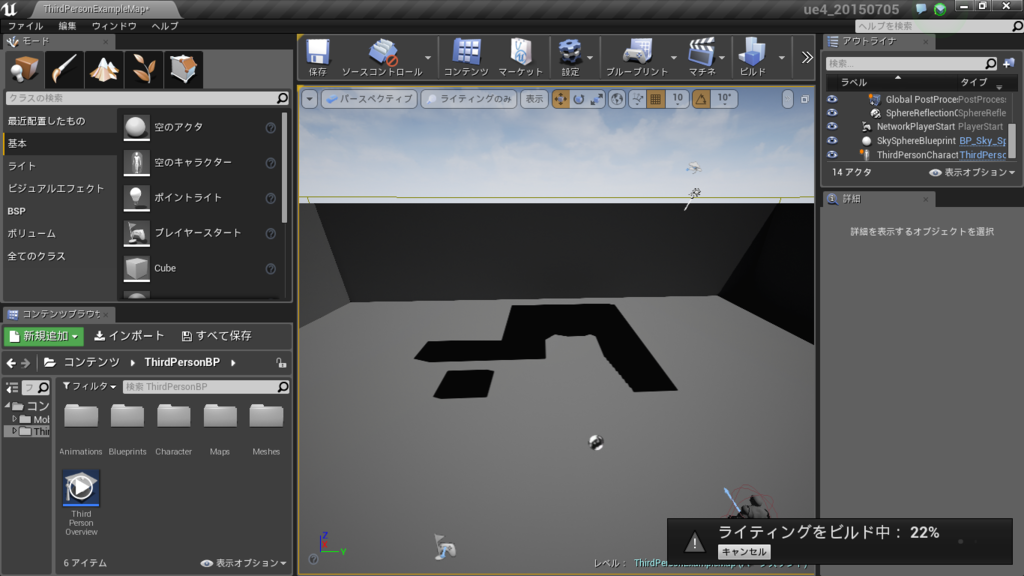Image resolution: width=1024 pixels, height=576 pixels.
Task: Click the ビルド build icon
Action: point(752,57)
